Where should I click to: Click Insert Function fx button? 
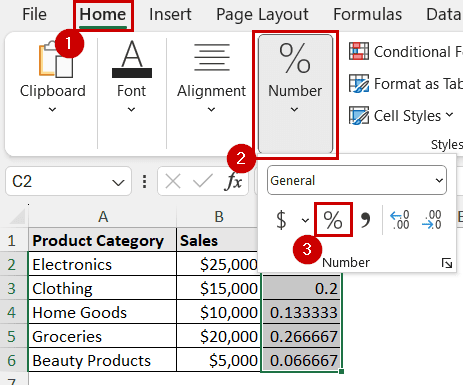coord(234,182)
